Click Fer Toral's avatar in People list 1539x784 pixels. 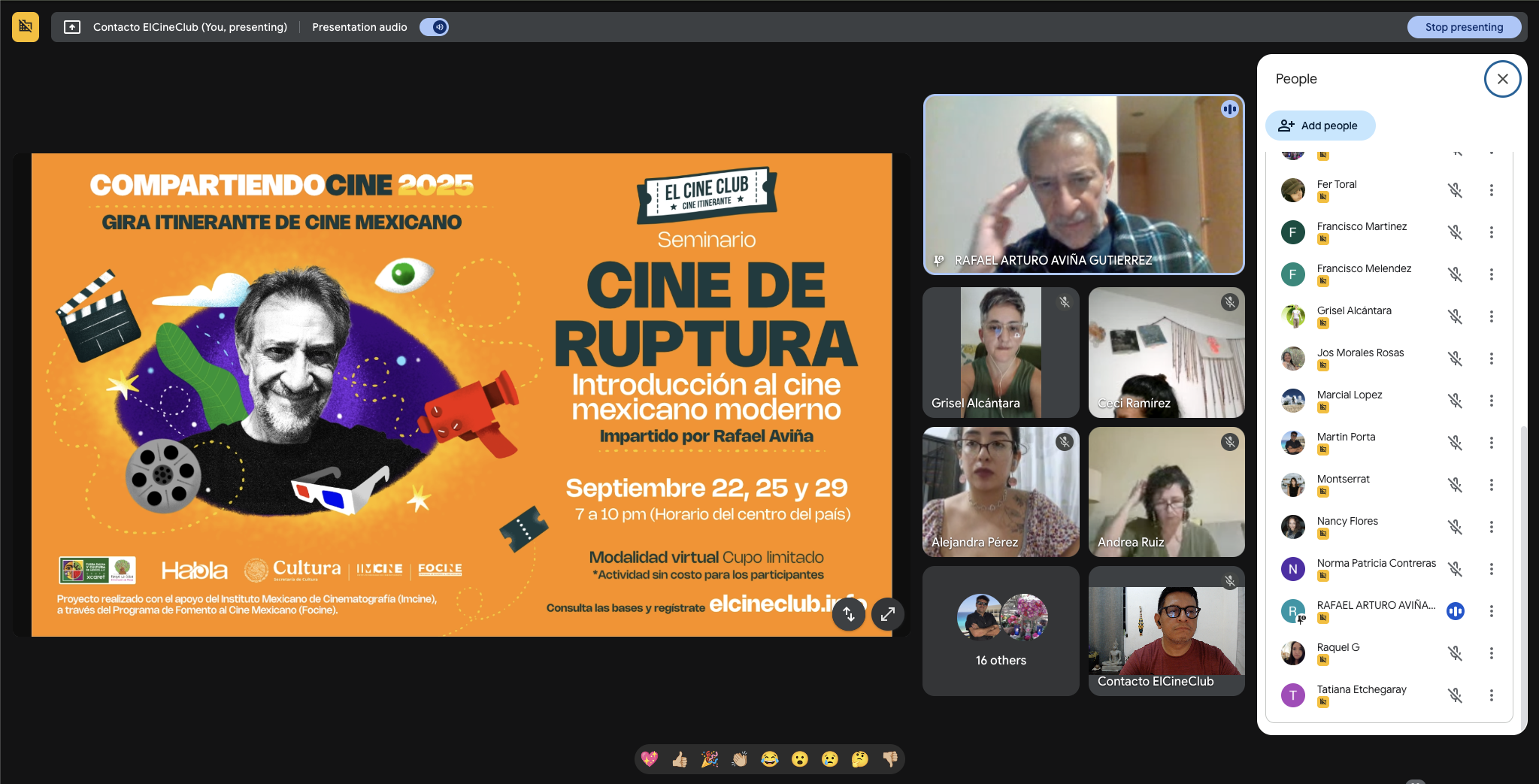tap(1292, 190)
